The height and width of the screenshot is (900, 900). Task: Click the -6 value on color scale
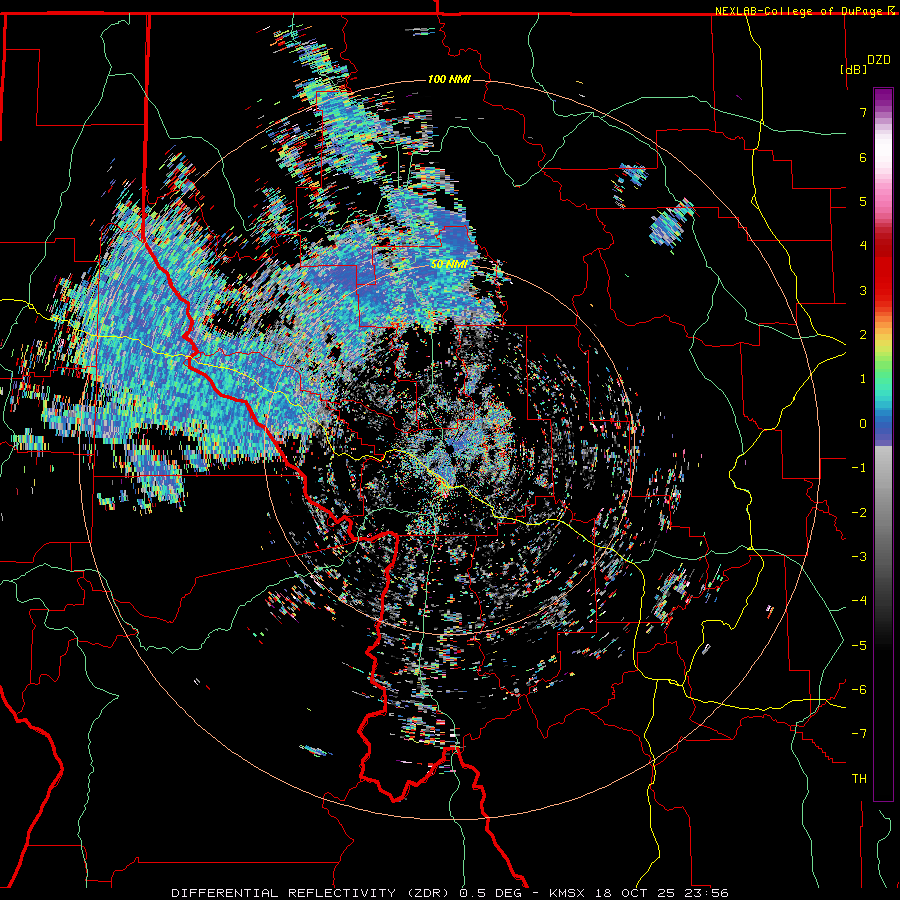pos(859,690)
